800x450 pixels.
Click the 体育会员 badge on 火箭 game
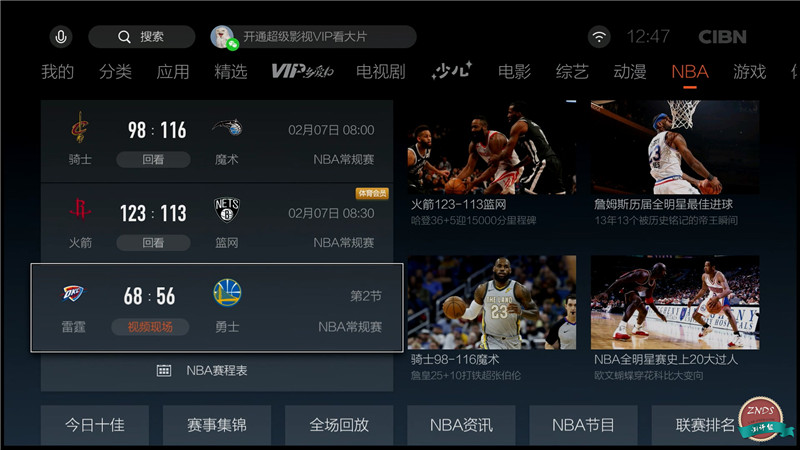[x=372, y=193]
